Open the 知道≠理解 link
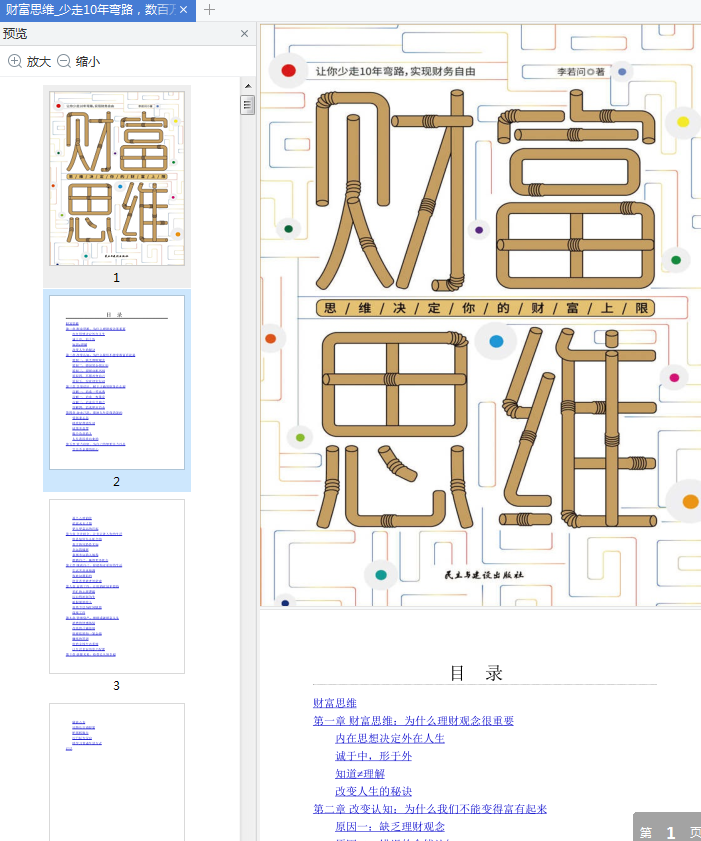The image size is (701, 841). tap(360, 773)
